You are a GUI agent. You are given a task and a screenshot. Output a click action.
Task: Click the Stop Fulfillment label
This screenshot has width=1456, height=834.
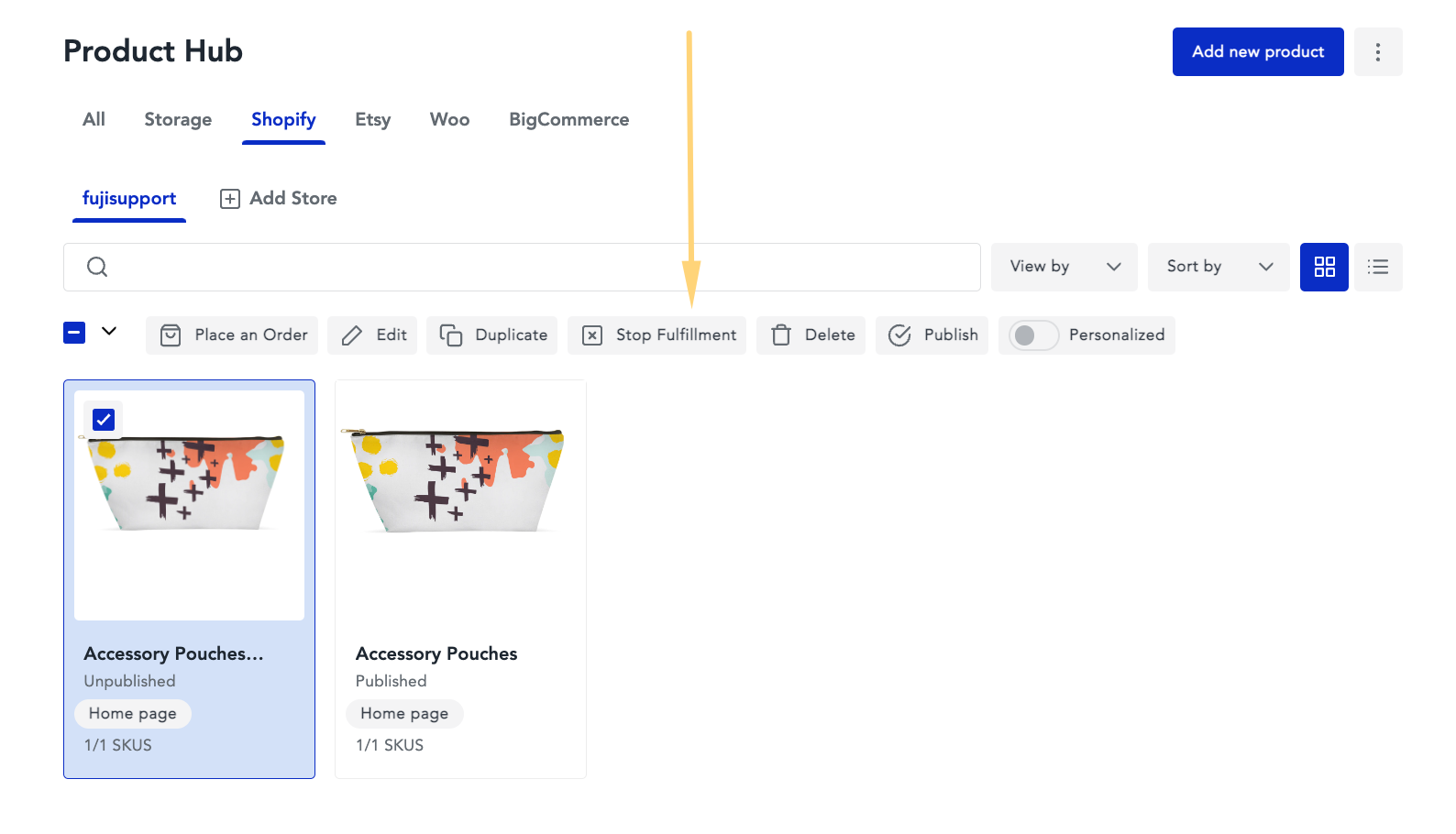point(677,335)
